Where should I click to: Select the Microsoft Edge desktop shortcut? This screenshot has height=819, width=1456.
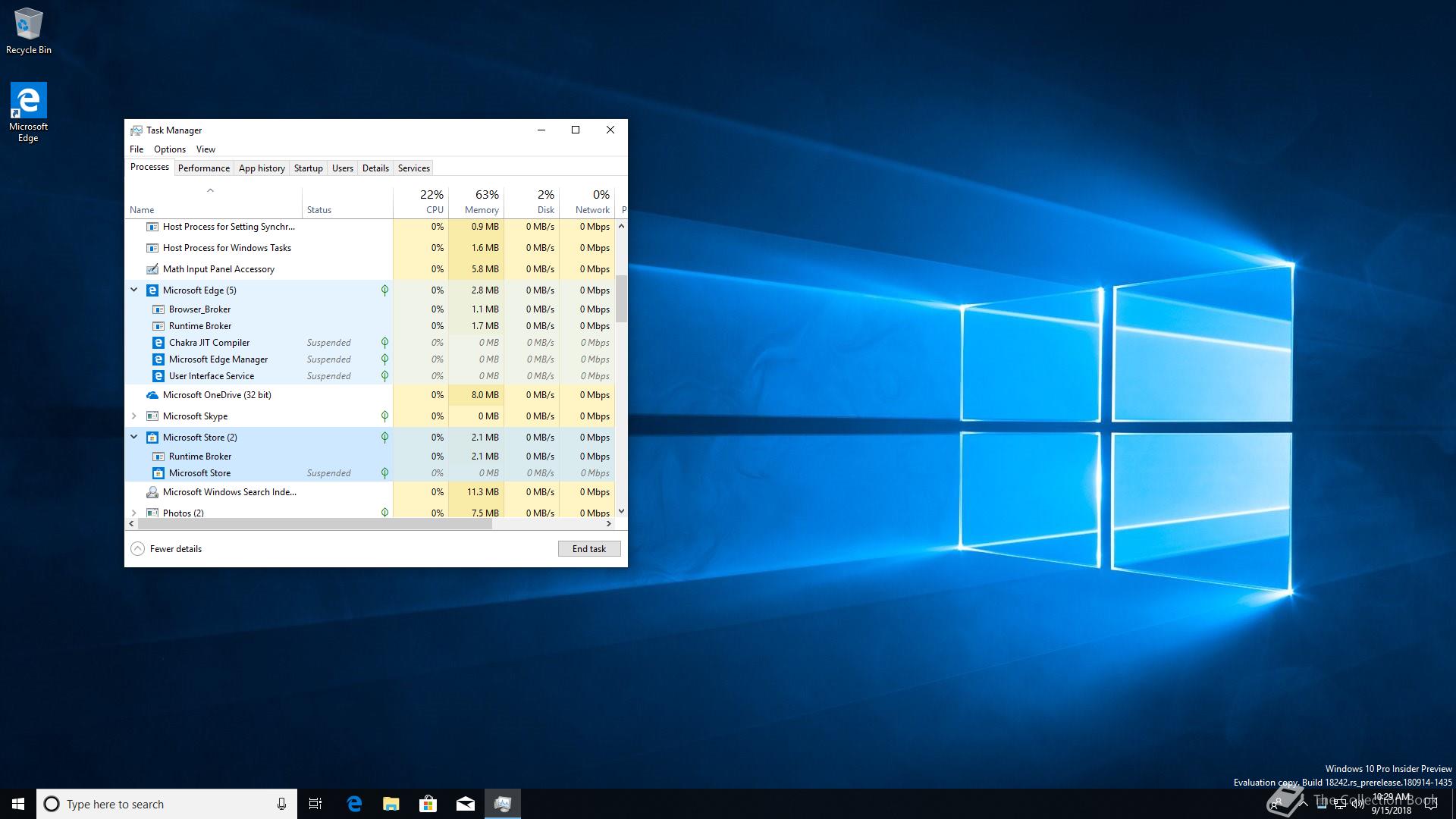(x=28, y=112)
